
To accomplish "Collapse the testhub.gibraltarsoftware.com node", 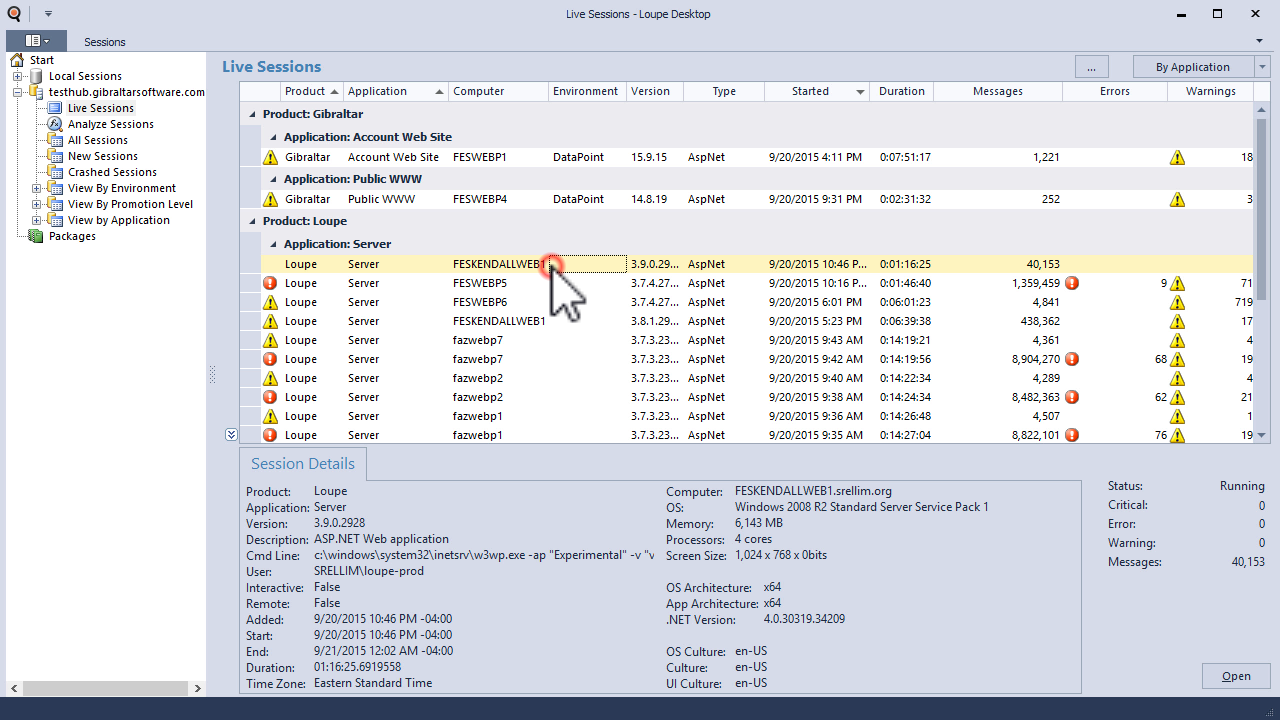I will [x=17, y=92].
